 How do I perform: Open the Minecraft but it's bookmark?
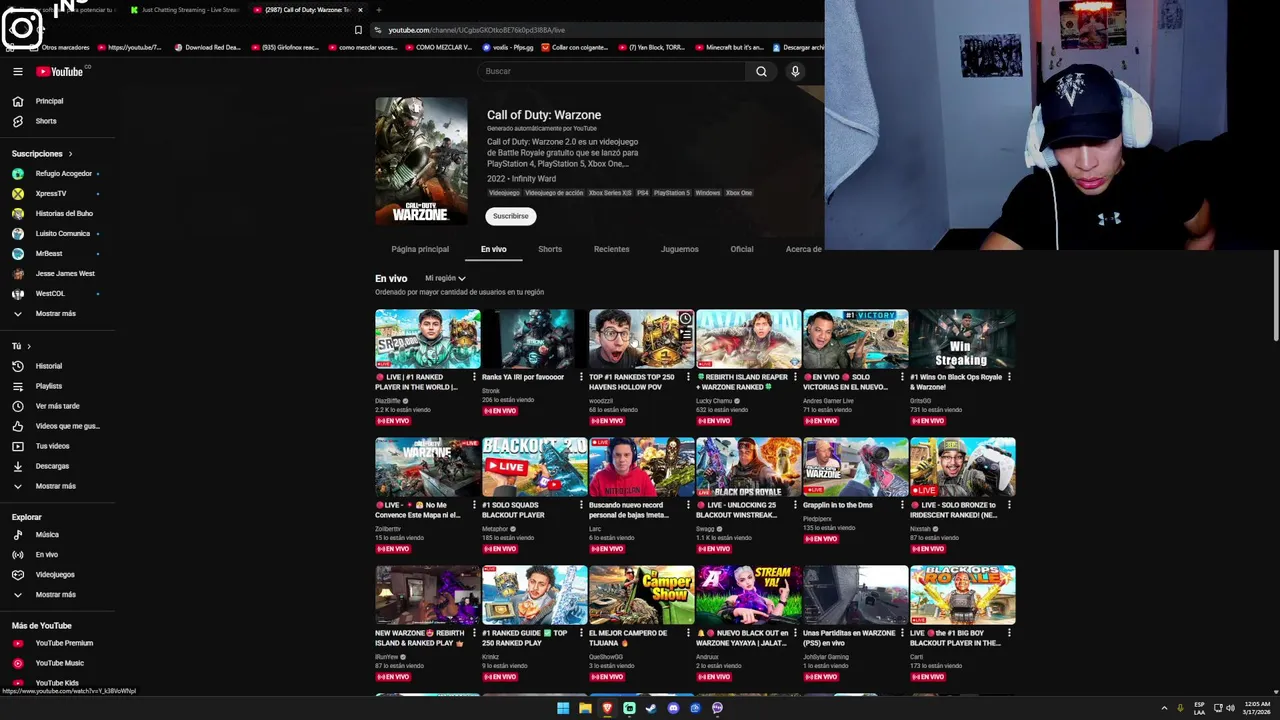[x=729, y=47]
